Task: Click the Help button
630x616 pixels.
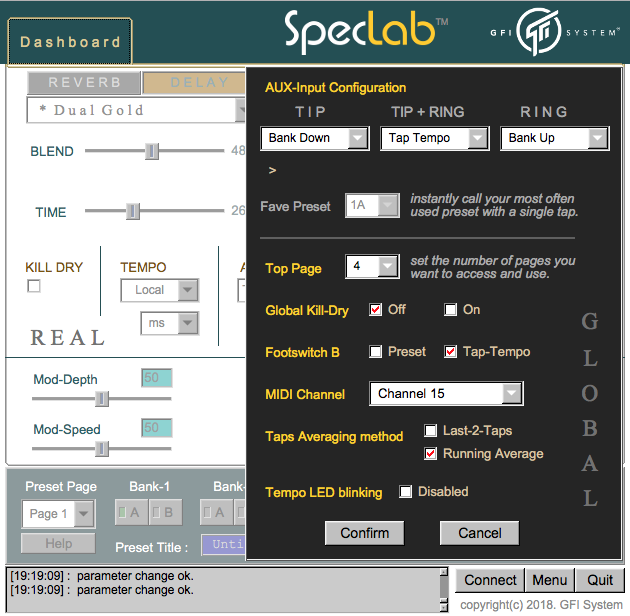Action: coord(58,544)
